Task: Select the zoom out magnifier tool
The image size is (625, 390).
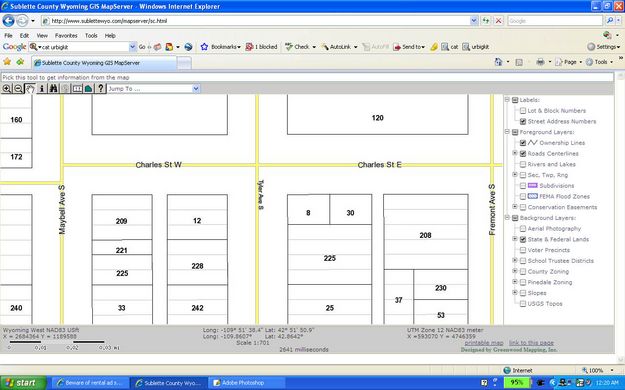Action: [x=18, y=89]
